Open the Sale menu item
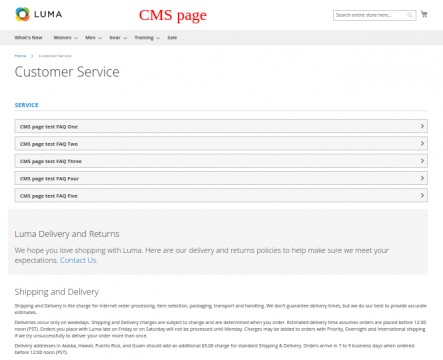The height and width of the screenshot is (360, 443). [x=172, y=38]
